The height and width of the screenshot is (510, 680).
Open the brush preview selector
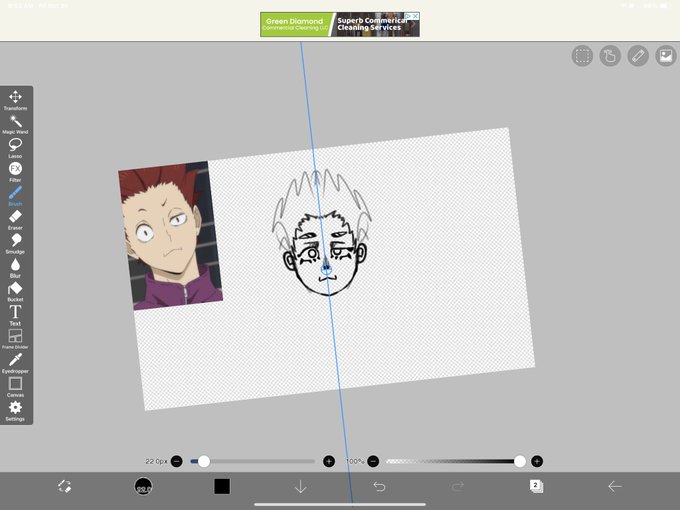click(144, 486)
